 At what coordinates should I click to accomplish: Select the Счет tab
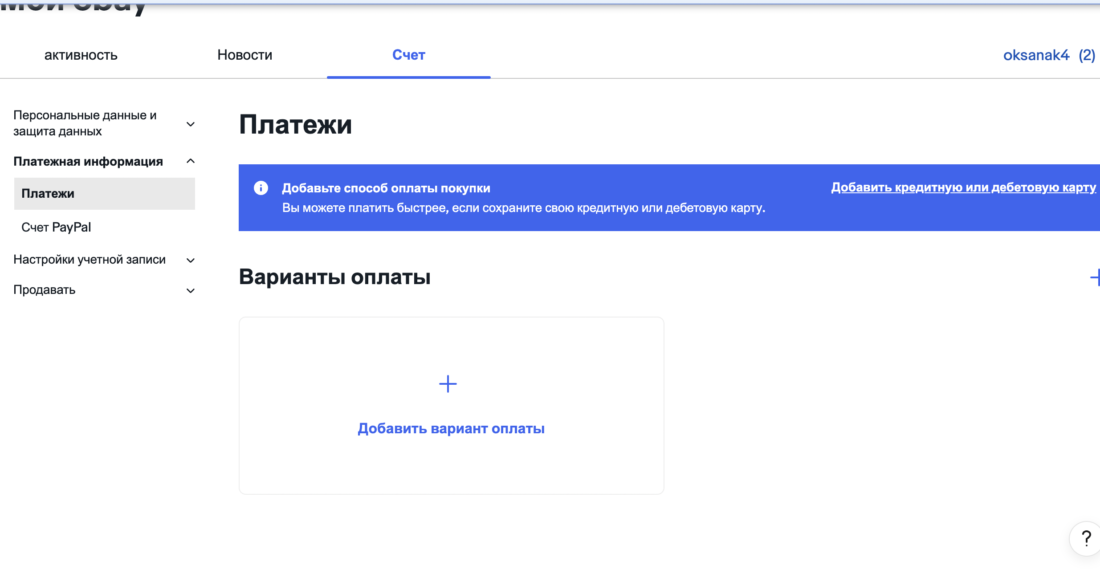pos(408,55)
